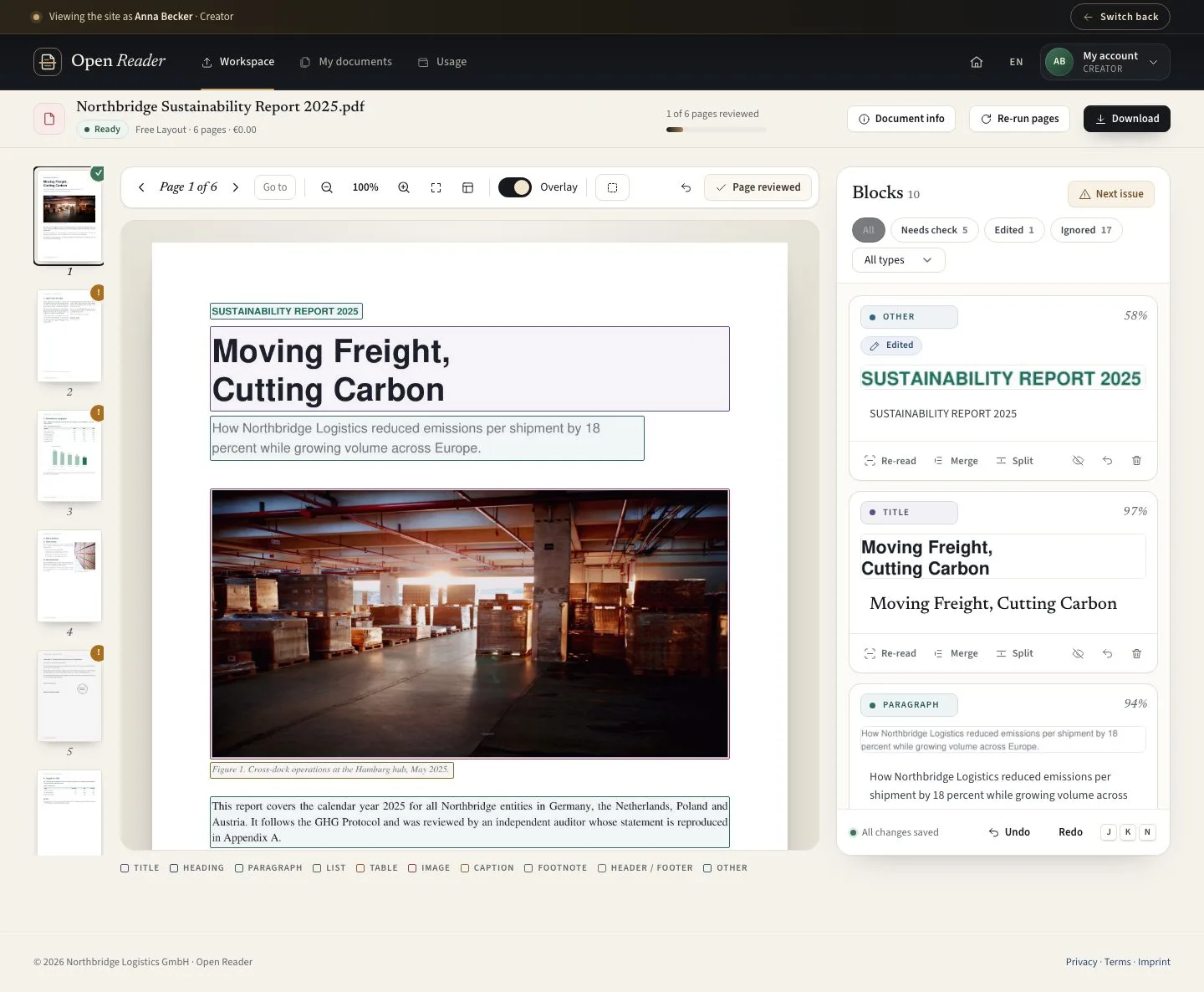Activate the draw region selection tool
This screenshot has width=1204, height=992.
[612, 187]
